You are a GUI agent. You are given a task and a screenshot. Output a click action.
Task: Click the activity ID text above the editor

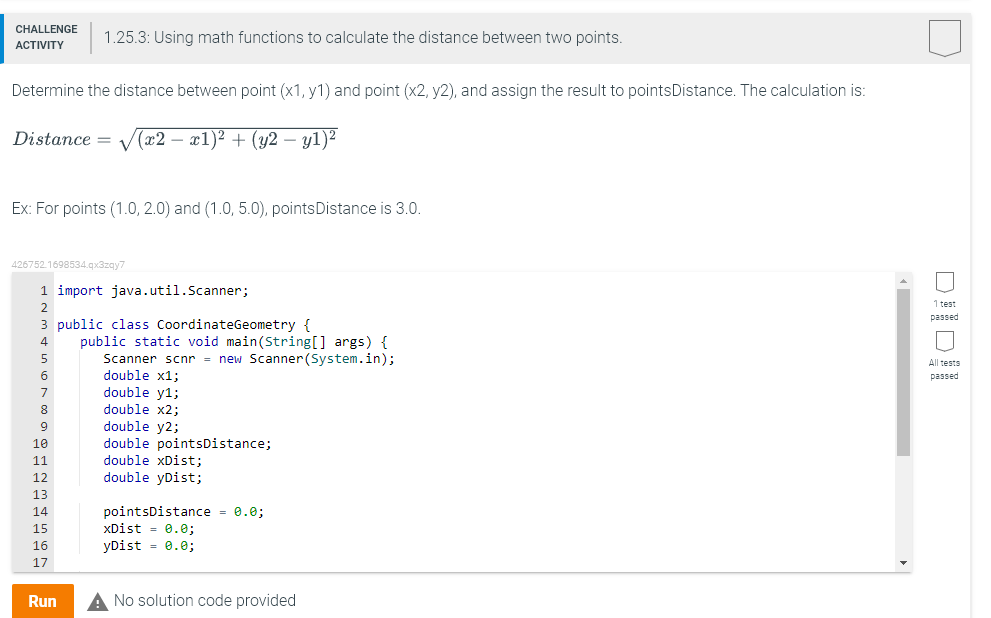[68, 264]
